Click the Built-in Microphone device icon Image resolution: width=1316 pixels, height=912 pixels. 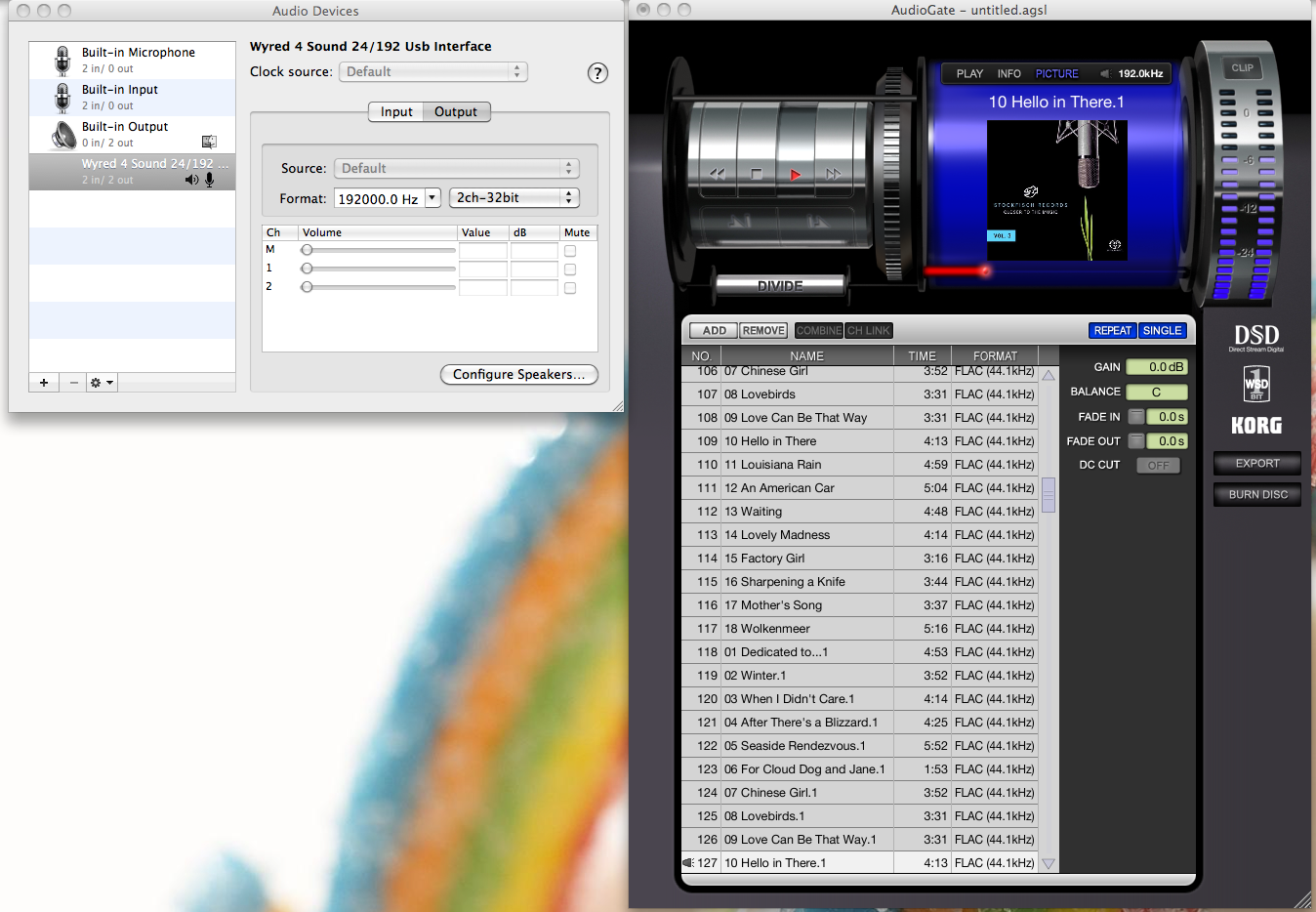[x=62, y=61]
